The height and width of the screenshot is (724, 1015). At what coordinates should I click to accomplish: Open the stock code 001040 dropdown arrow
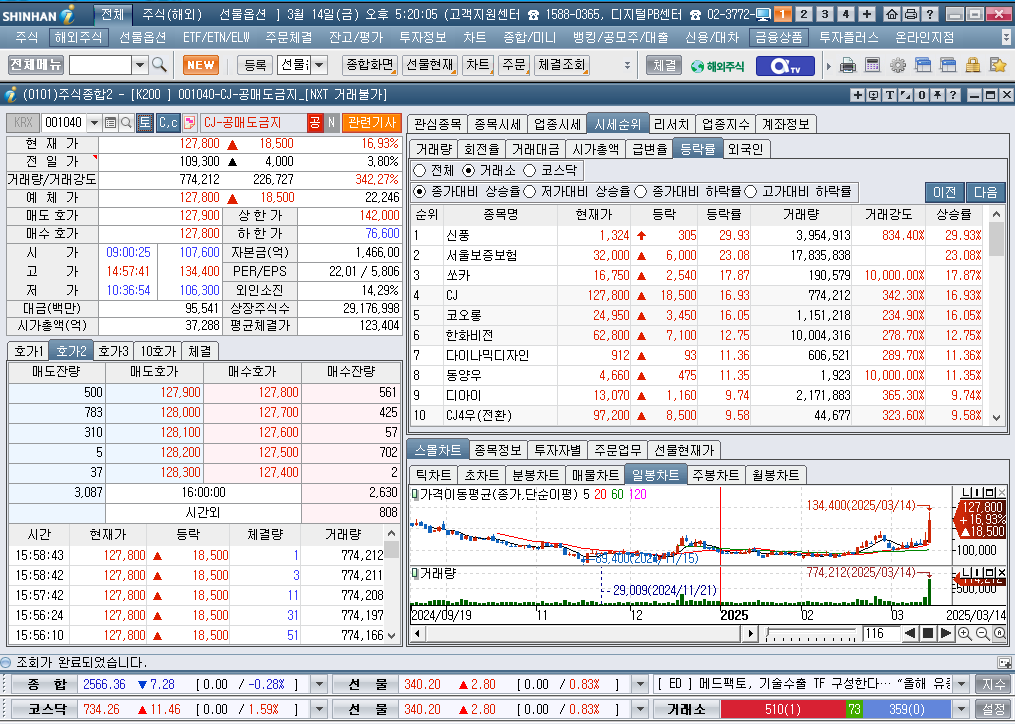[95, 122]
